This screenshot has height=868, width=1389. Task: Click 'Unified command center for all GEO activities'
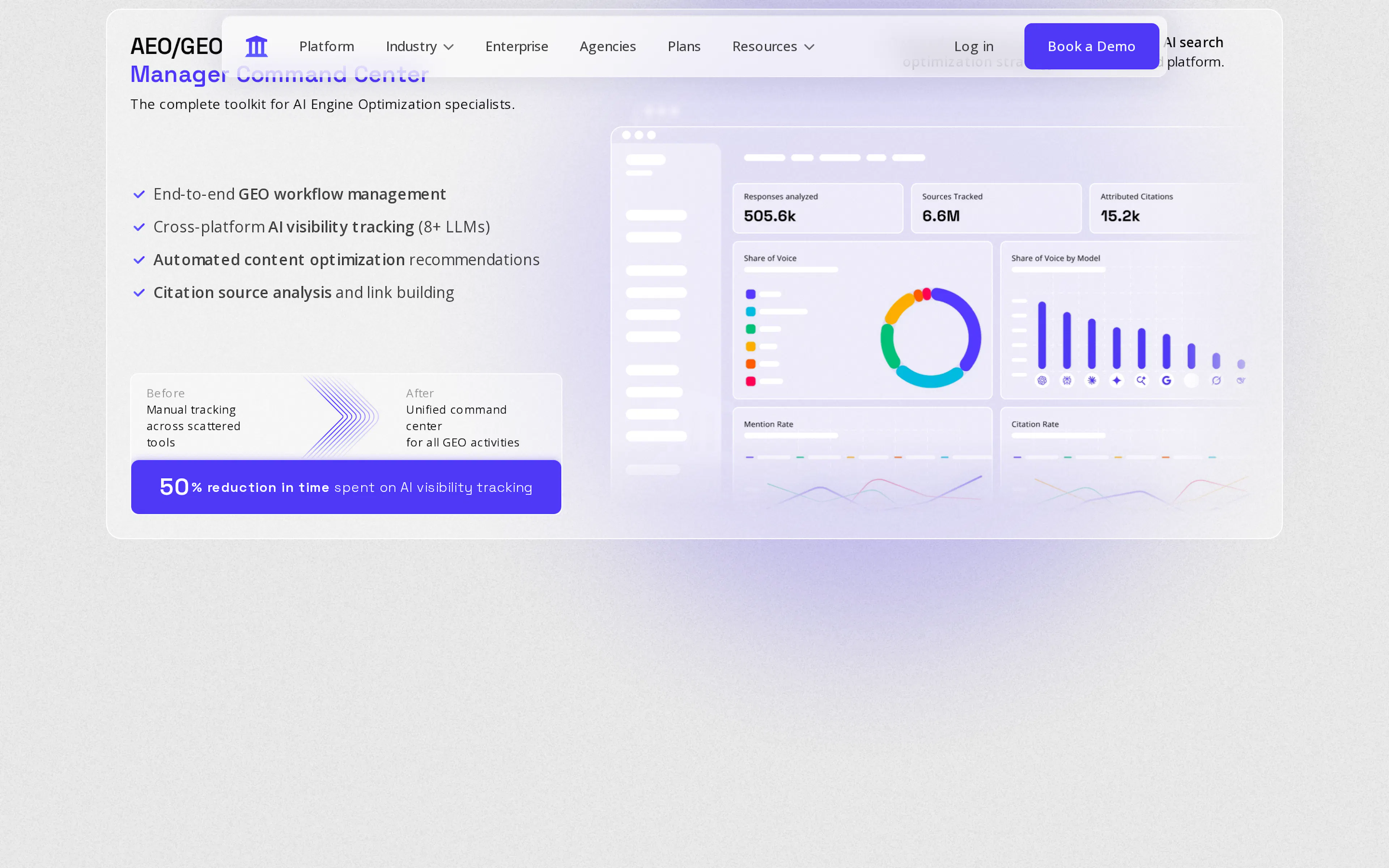(463, 426)
